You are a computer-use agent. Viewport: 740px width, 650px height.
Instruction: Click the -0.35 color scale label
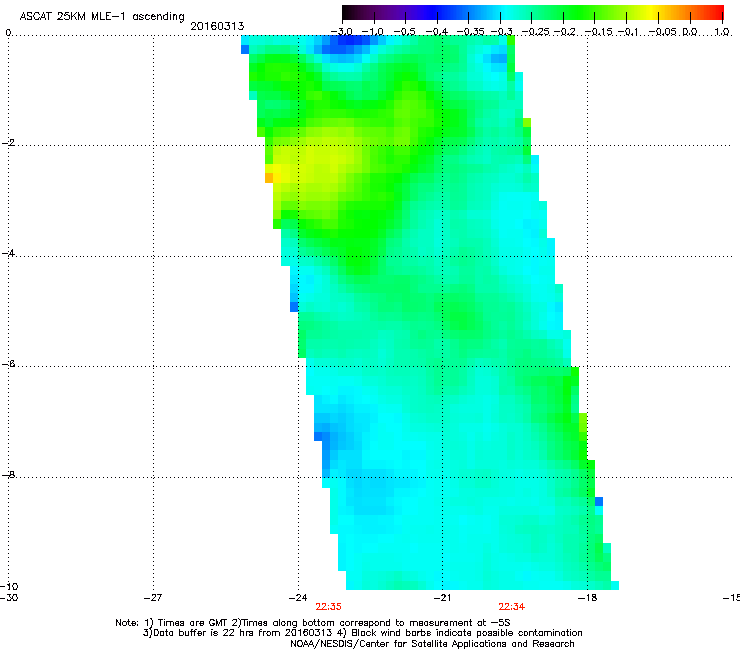coord(470,32)
